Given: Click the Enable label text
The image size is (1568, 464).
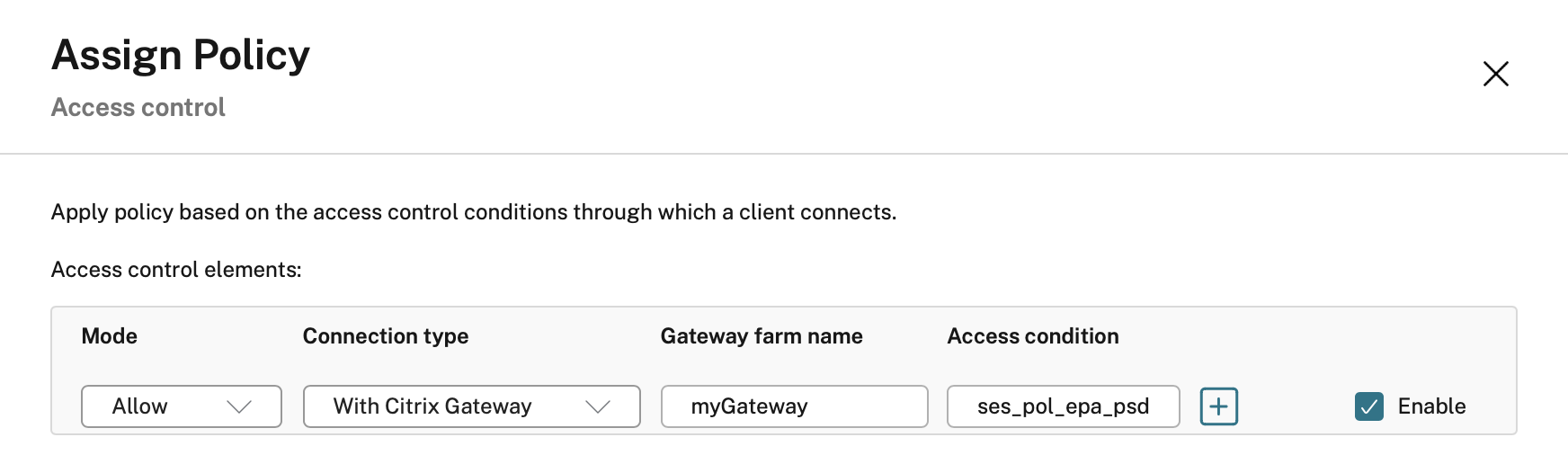Looking at the screenshot, I should (1431, 406).
